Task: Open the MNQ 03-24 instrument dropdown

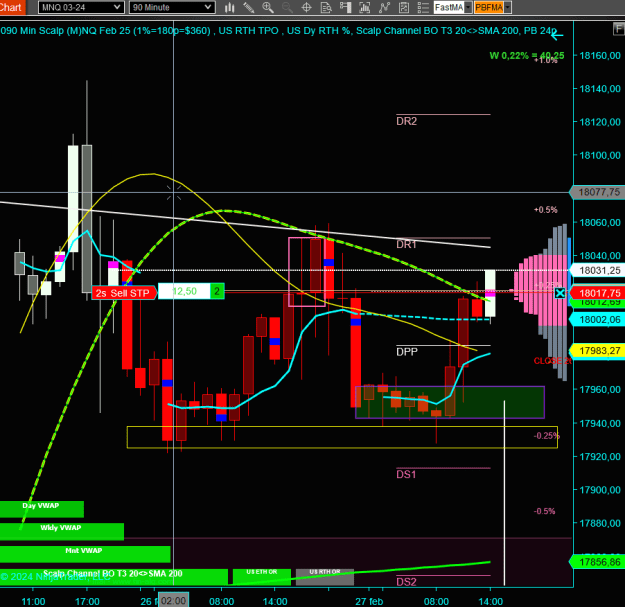Action: pyautogui.click(x=81, y=7)
